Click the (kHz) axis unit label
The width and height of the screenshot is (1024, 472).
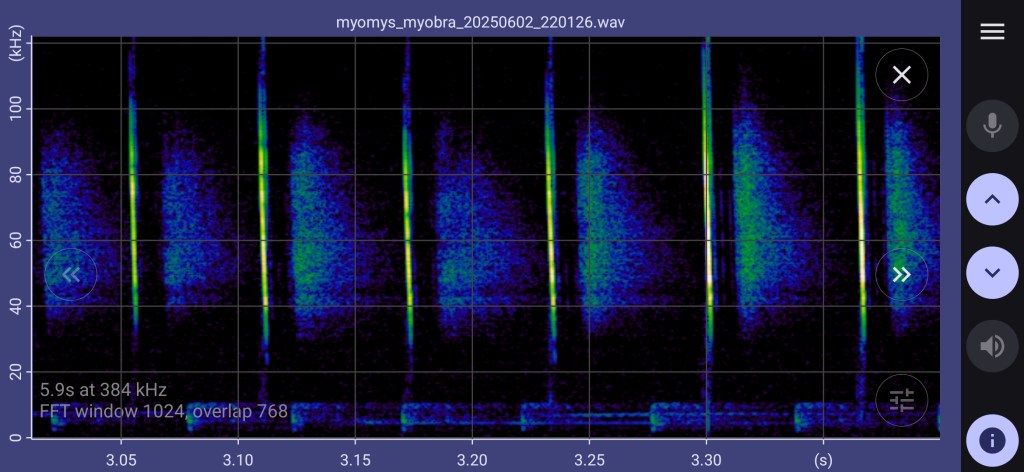16,47
